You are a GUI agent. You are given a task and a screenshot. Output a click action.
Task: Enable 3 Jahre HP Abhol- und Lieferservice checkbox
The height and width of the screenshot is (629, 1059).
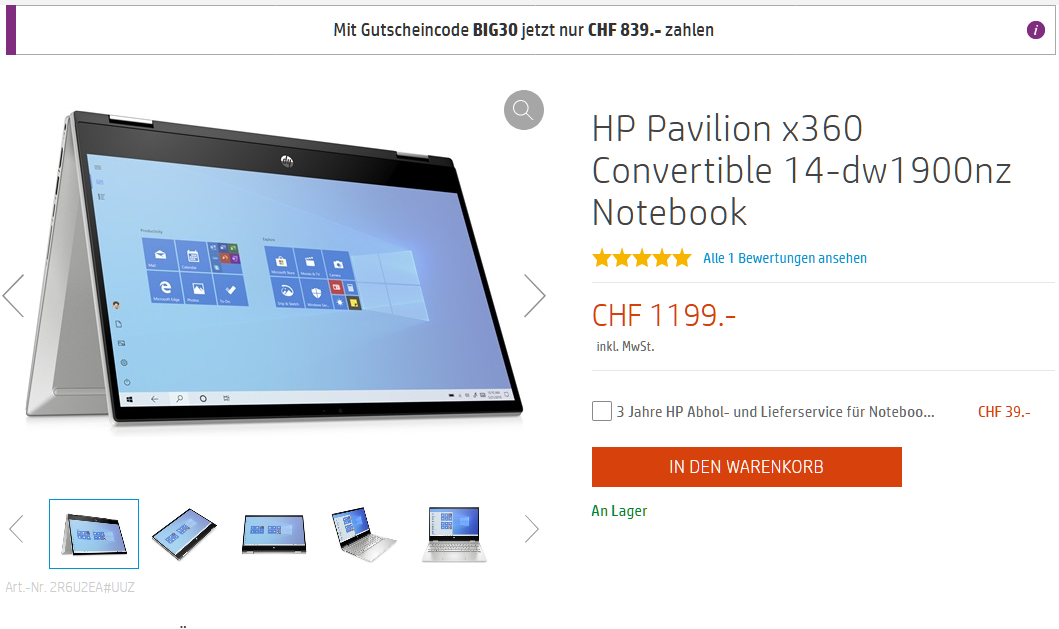point(602,411)
